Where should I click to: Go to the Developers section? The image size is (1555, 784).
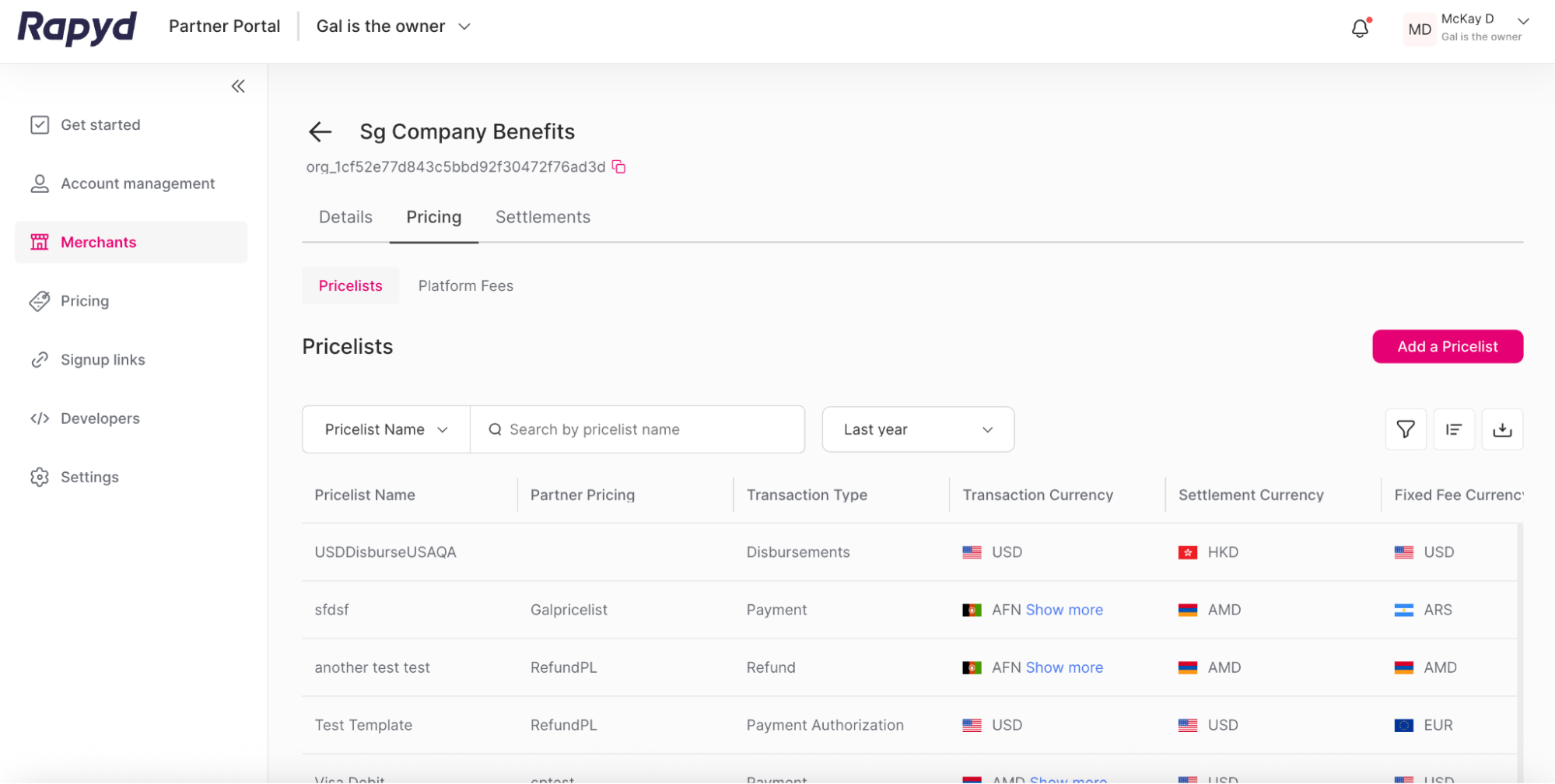pyautogui.click(x=100, y=418)
